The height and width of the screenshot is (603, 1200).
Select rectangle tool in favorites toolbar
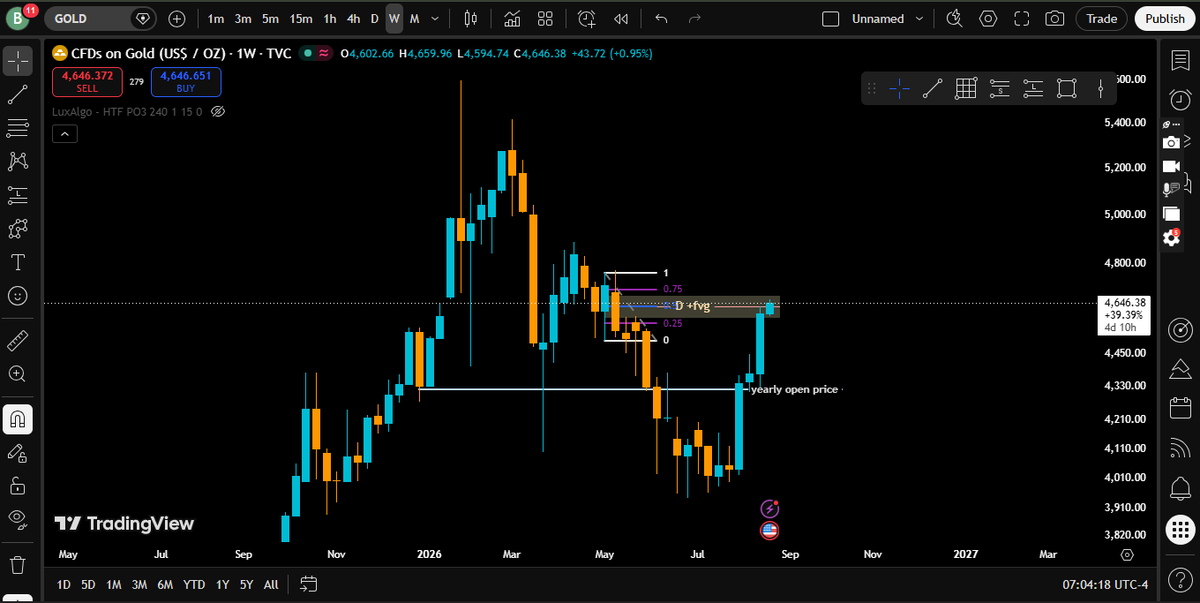click(1066, 89)
